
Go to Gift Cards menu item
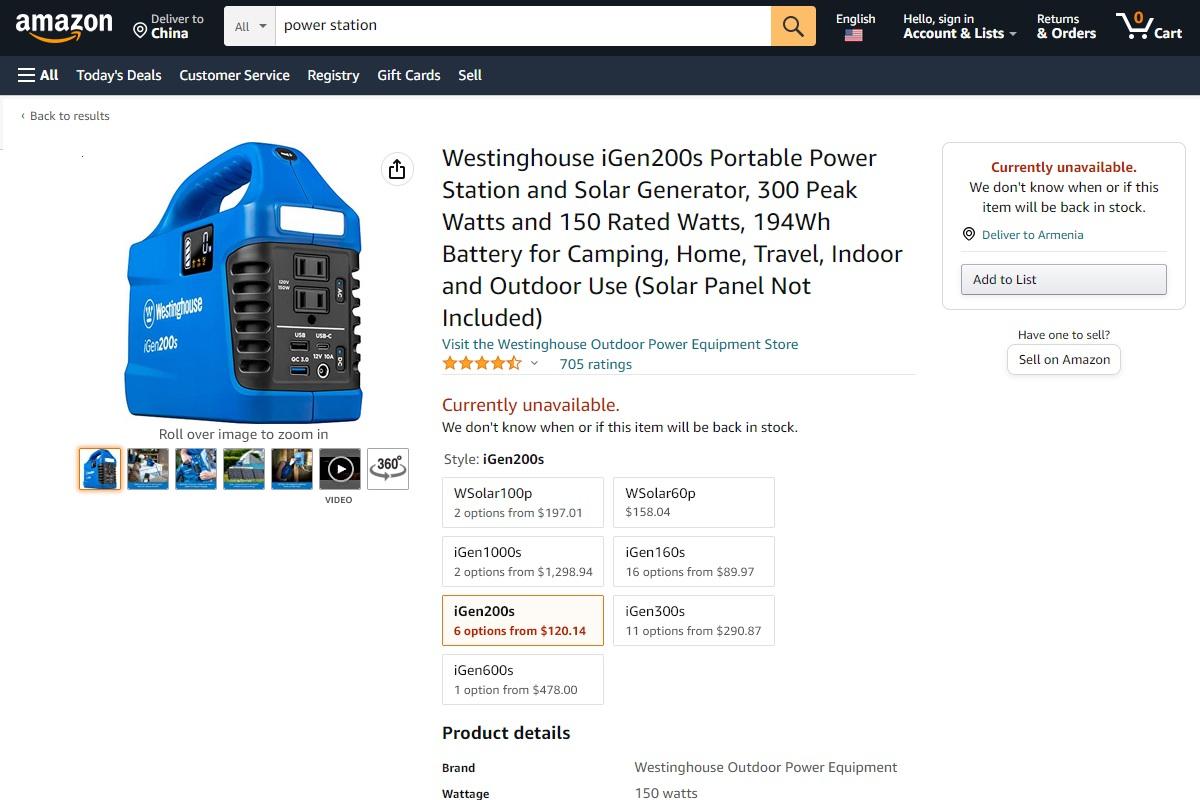(x=409, y=75)
